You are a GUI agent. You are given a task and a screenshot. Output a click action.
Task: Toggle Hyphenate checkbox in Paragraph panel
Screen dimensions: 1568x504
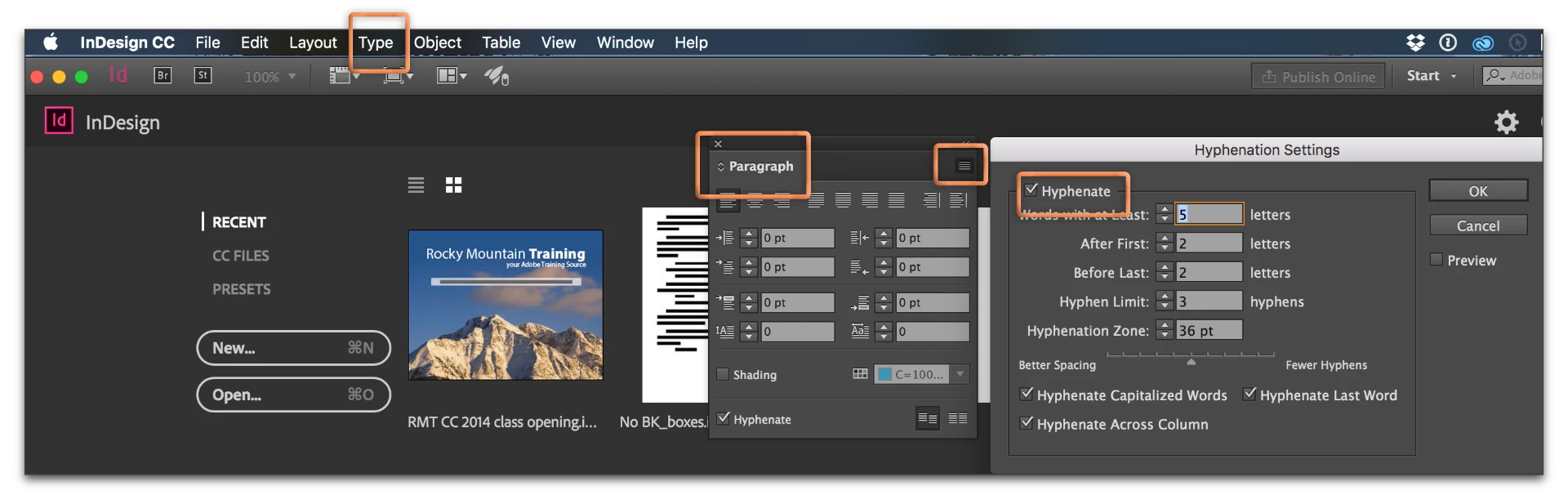[x=723, y=418]
